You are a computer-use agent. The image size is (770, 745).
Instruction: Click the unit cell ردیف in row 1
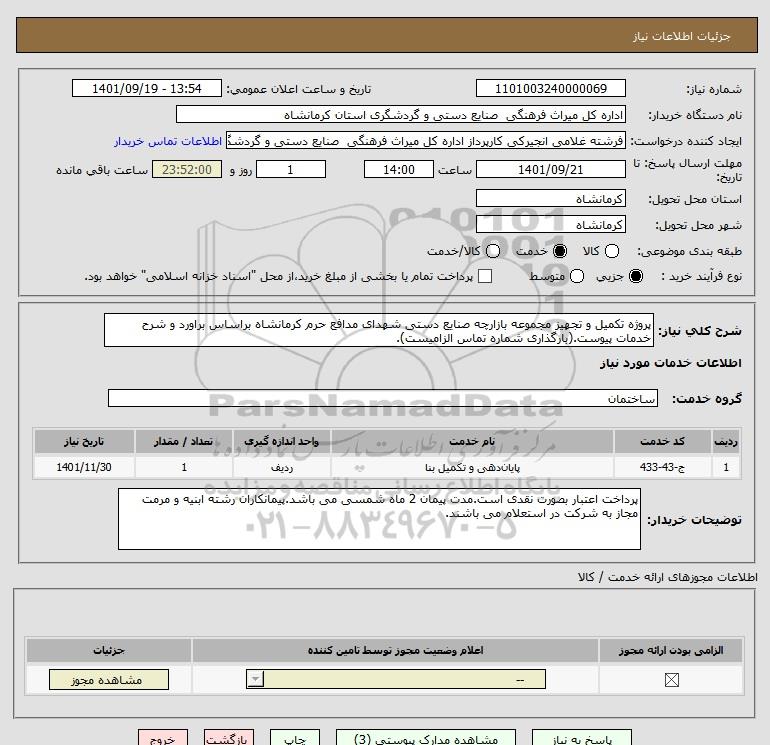tap(281, 467)
